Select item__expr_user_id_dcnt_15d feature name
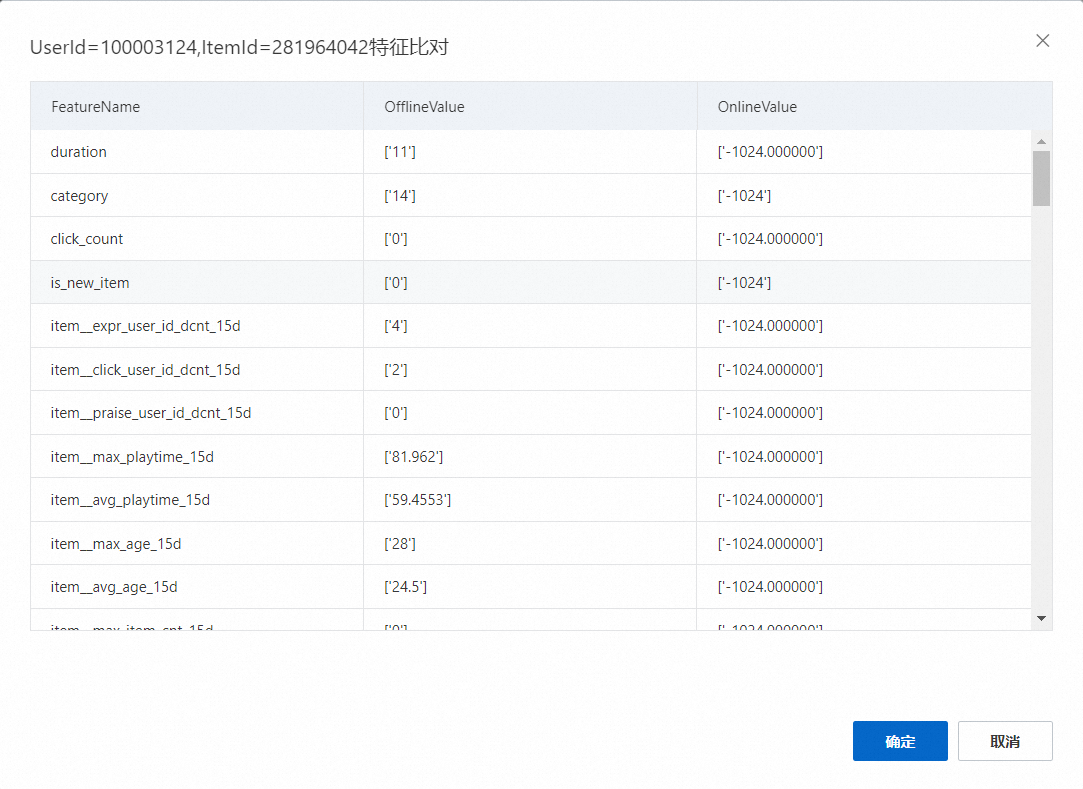The width and height of the screenshot is (1083, 789). (x=146, y=326)
